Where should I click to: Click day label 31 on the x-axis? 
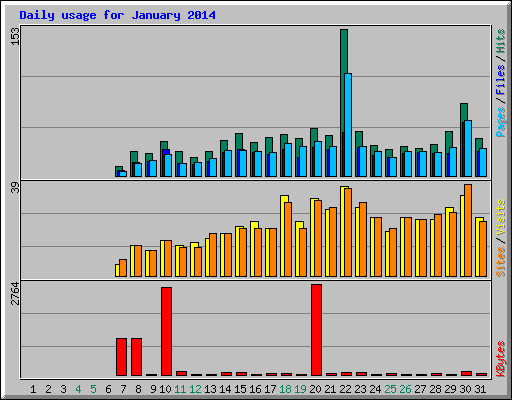[x=480, y=389]
